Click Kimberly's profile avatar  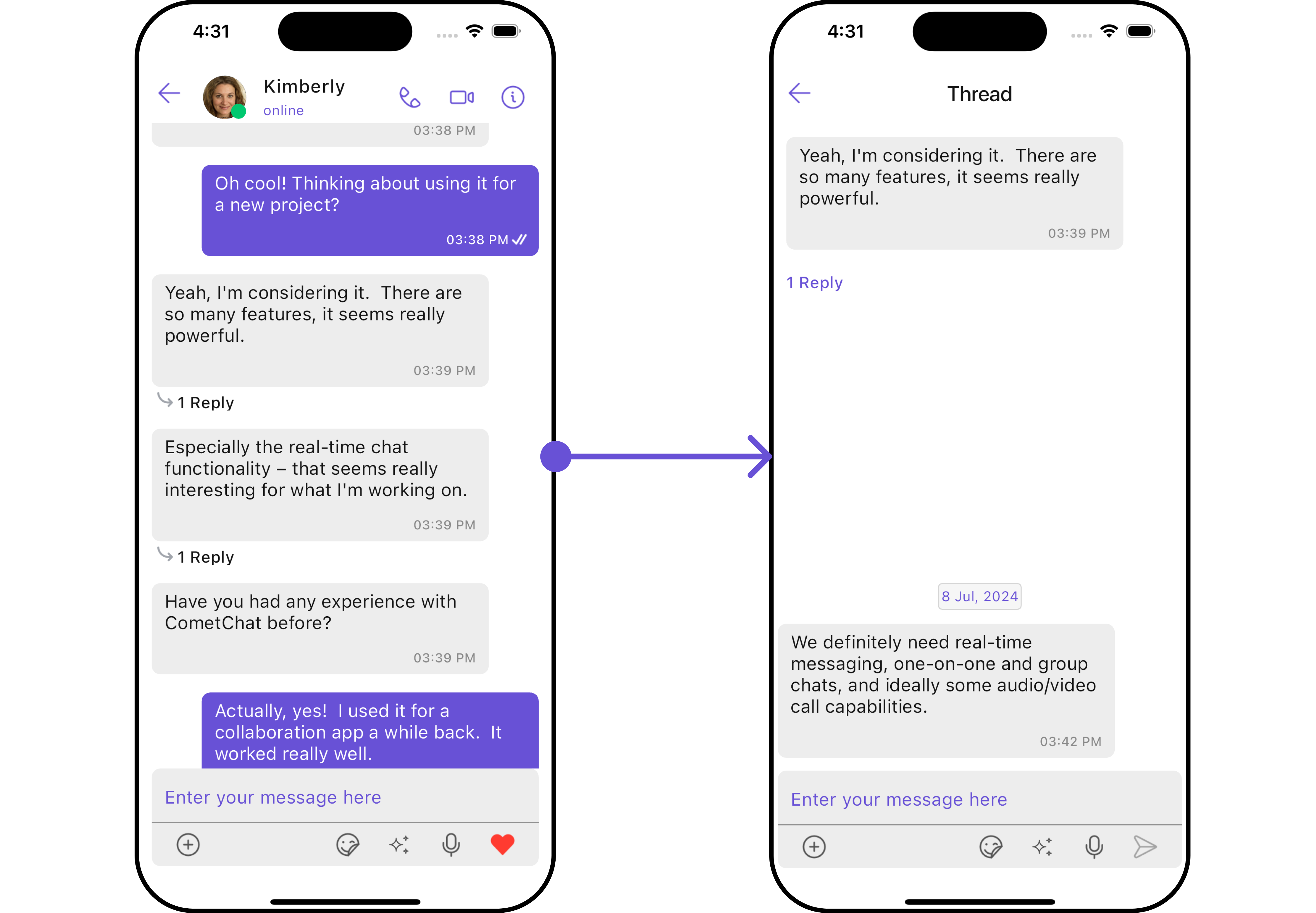pos(225,97)
